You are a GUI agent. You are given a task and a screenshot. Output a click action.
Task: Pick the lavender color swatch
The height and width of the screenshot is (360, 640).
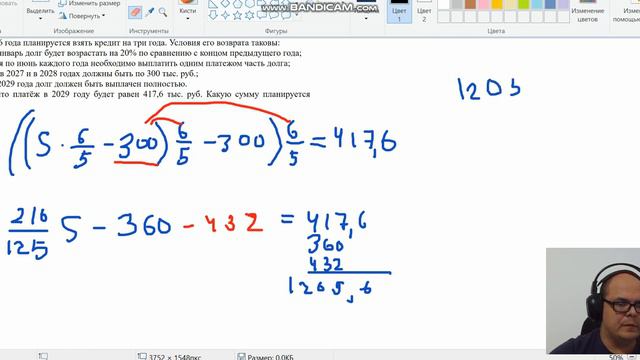(x=563, y=5)
